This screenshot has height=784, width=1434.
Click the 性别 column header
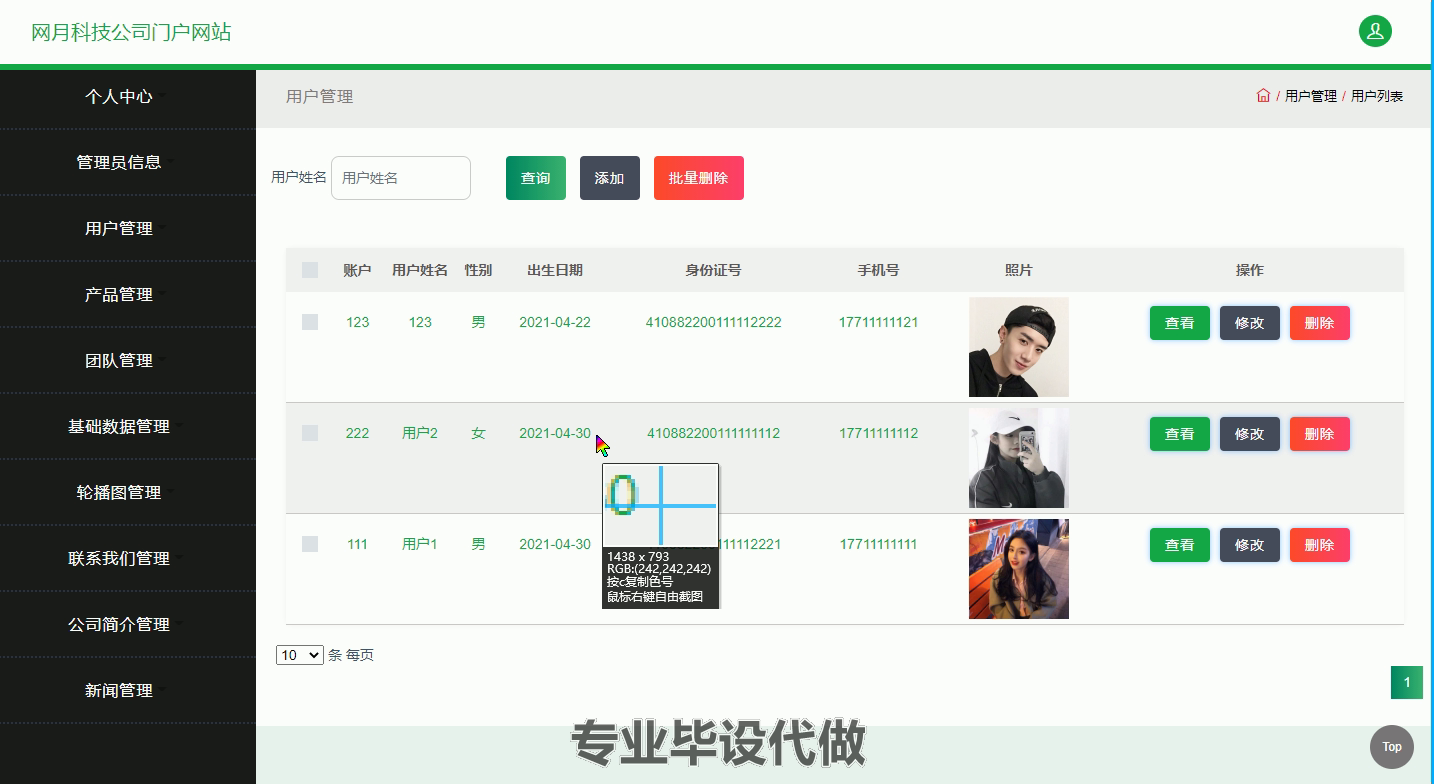click(478, 270)
